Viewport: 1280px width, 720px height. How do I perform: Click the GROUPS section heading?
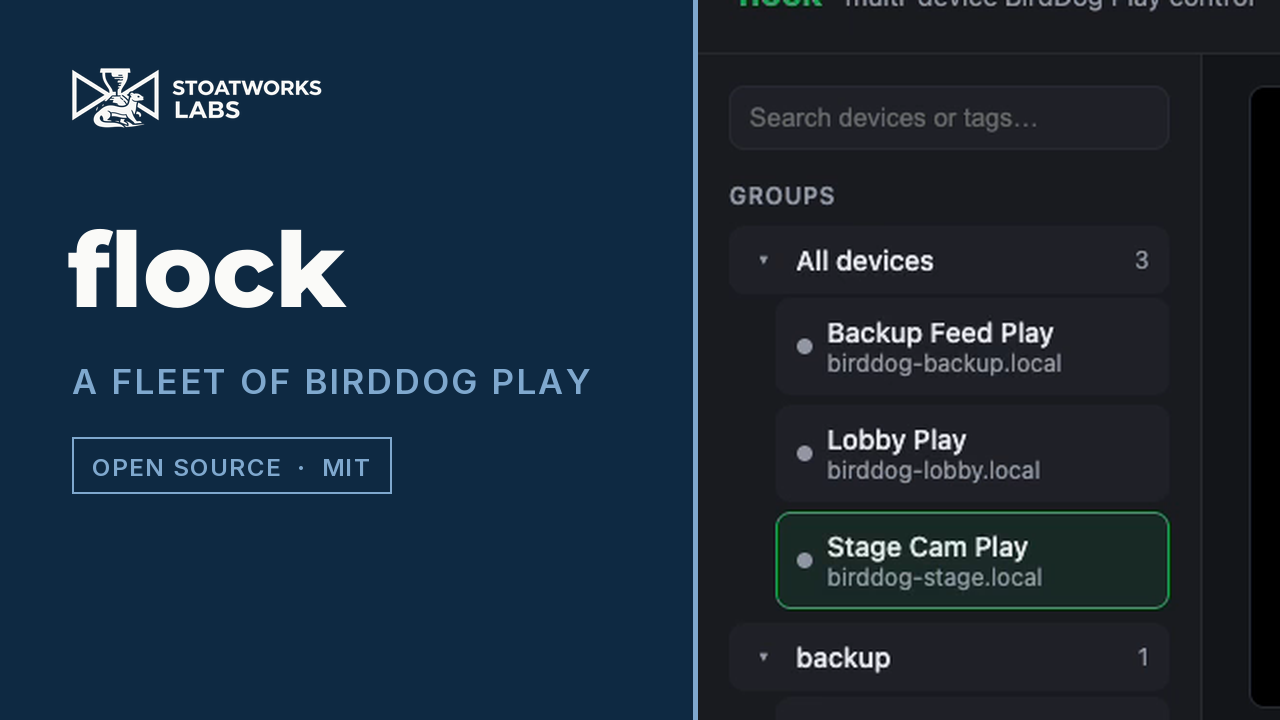(x=782, y=196)
